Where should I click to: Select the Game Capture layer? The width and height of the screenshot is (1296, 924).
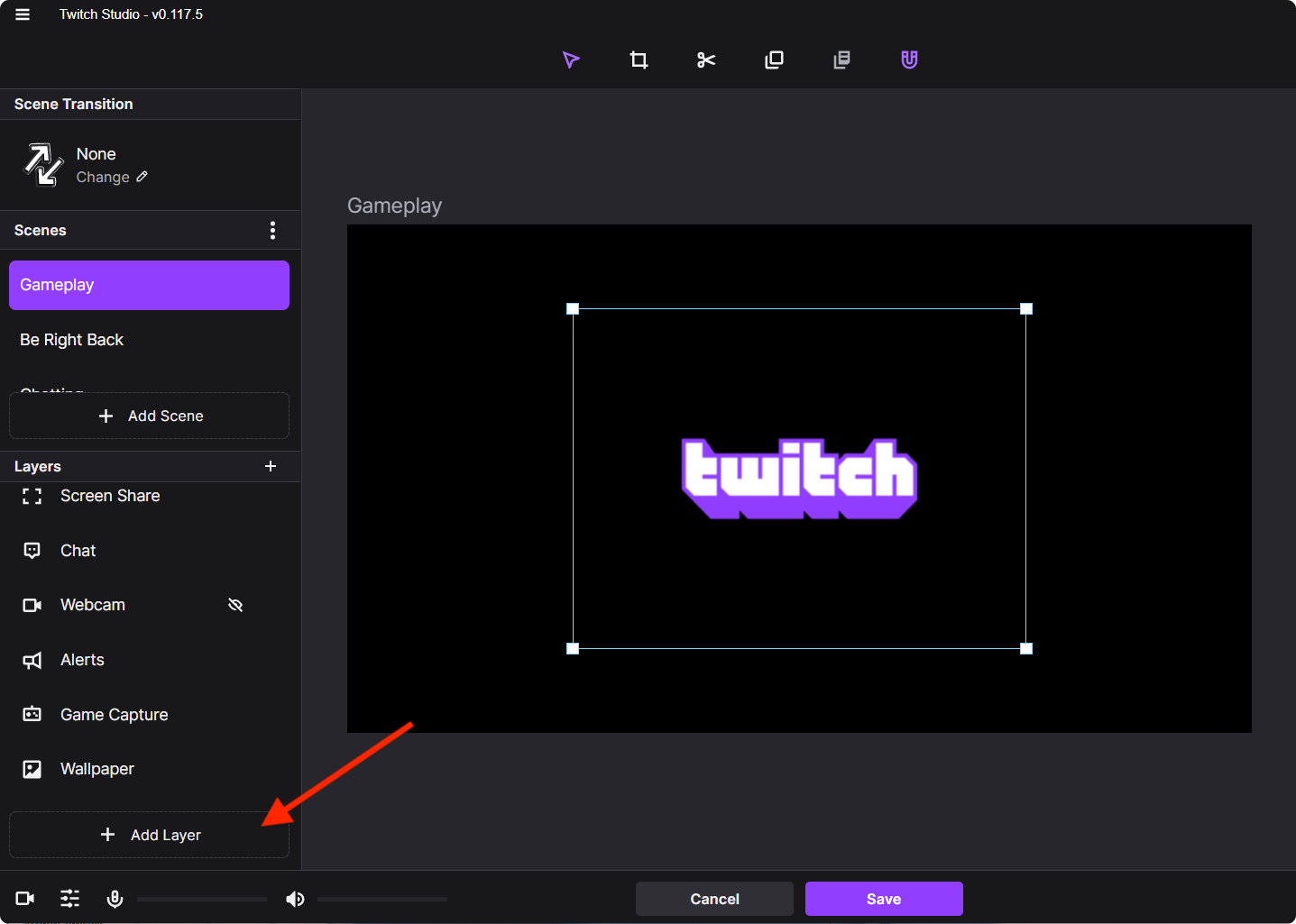pyautogui.click(x=149, y=715)
